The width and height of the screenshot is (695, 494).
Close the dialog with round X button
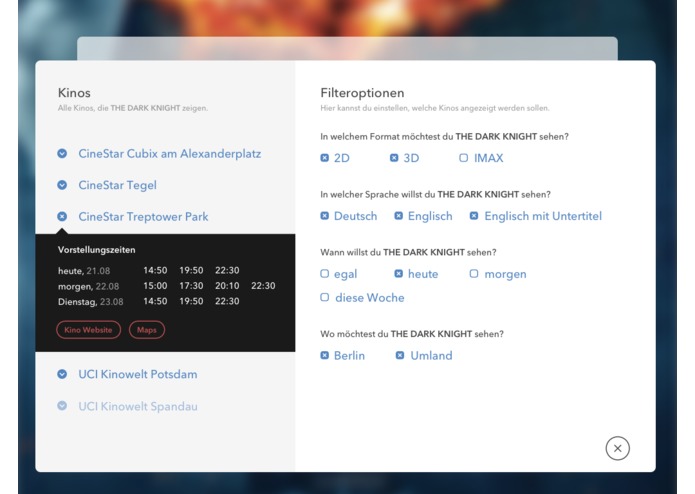tap(617, 448)
